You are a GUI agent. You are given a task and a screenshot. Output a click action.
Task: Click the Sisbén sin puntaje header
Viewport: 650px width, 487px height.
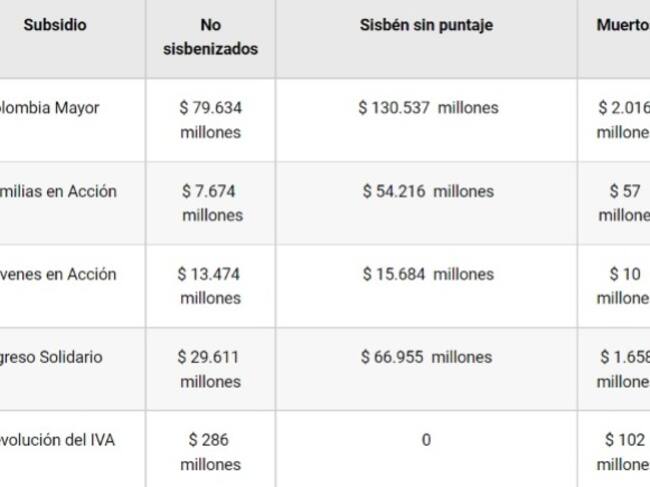tap(426, 25)
